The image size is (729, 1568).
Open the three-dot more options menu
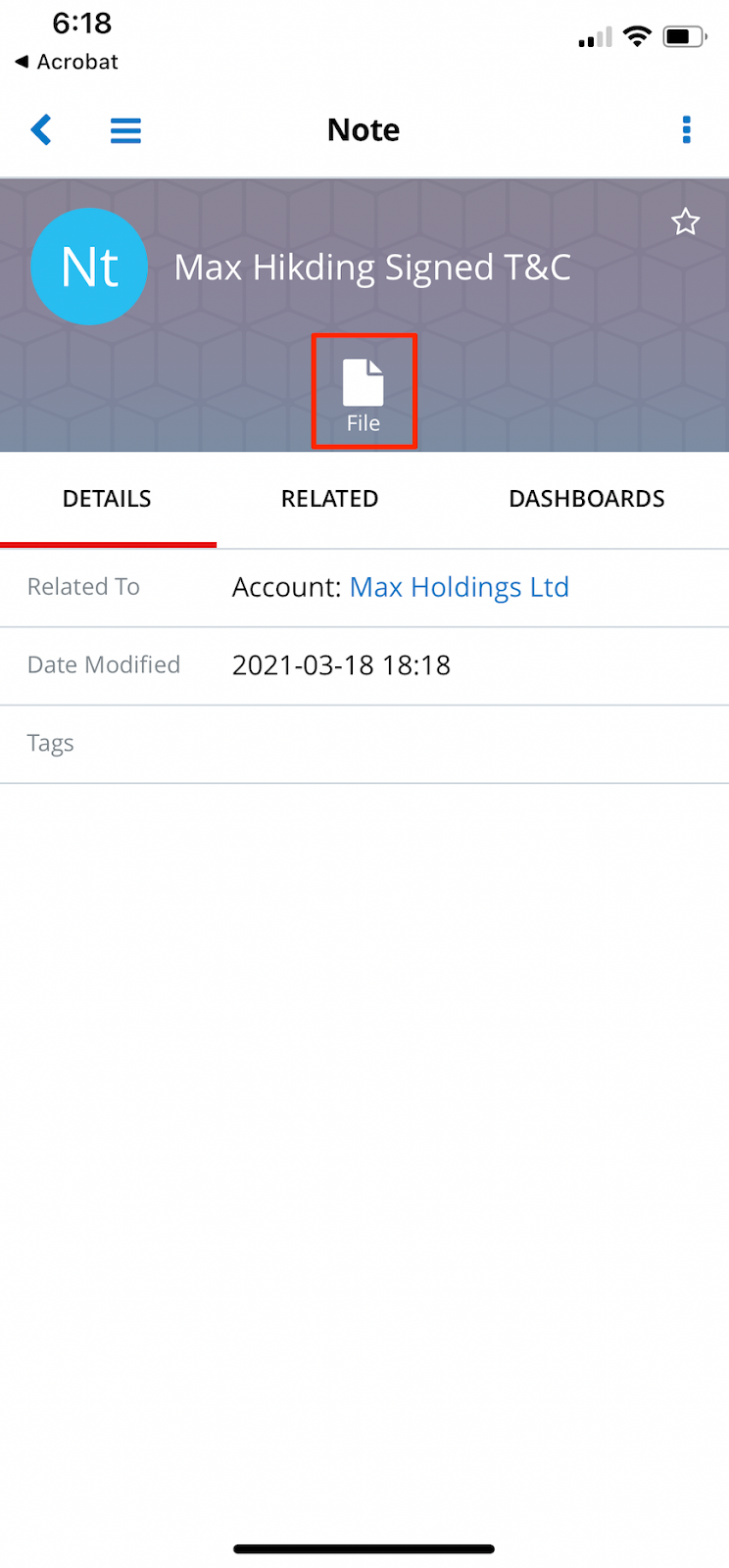click(686, 129)
